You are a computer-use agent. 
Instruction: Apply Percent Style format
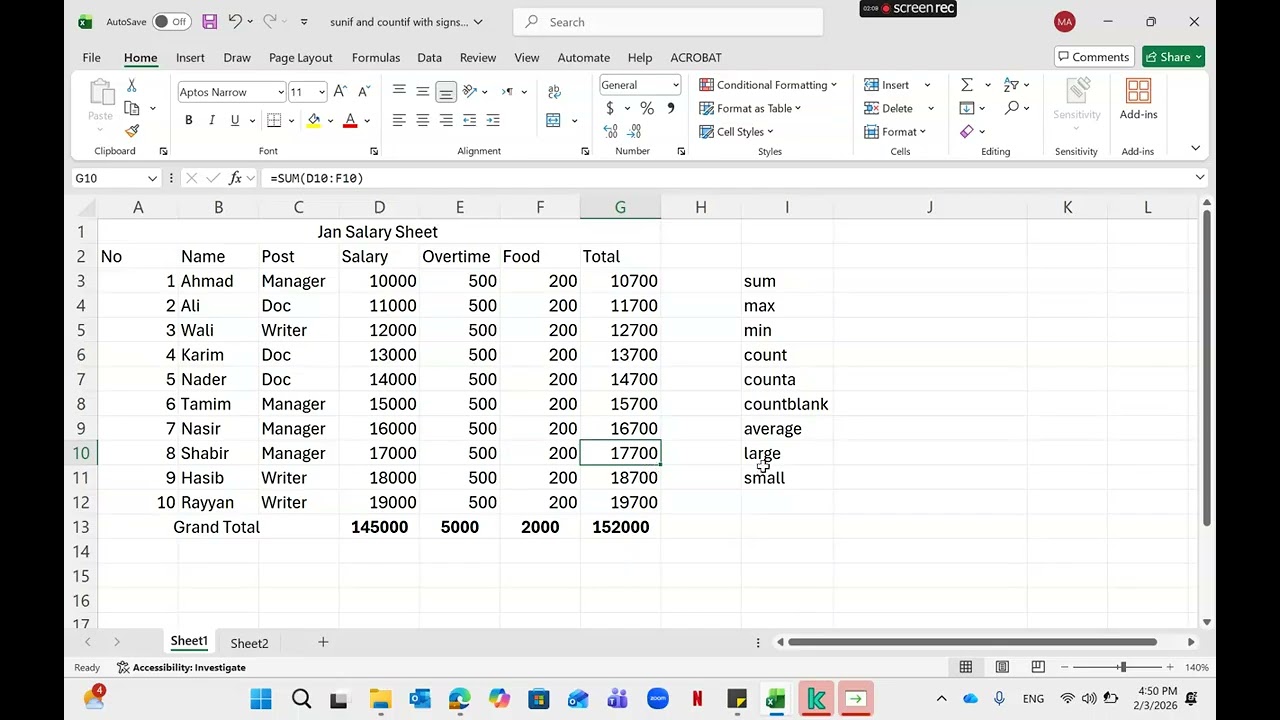click(x=647, y=108)
